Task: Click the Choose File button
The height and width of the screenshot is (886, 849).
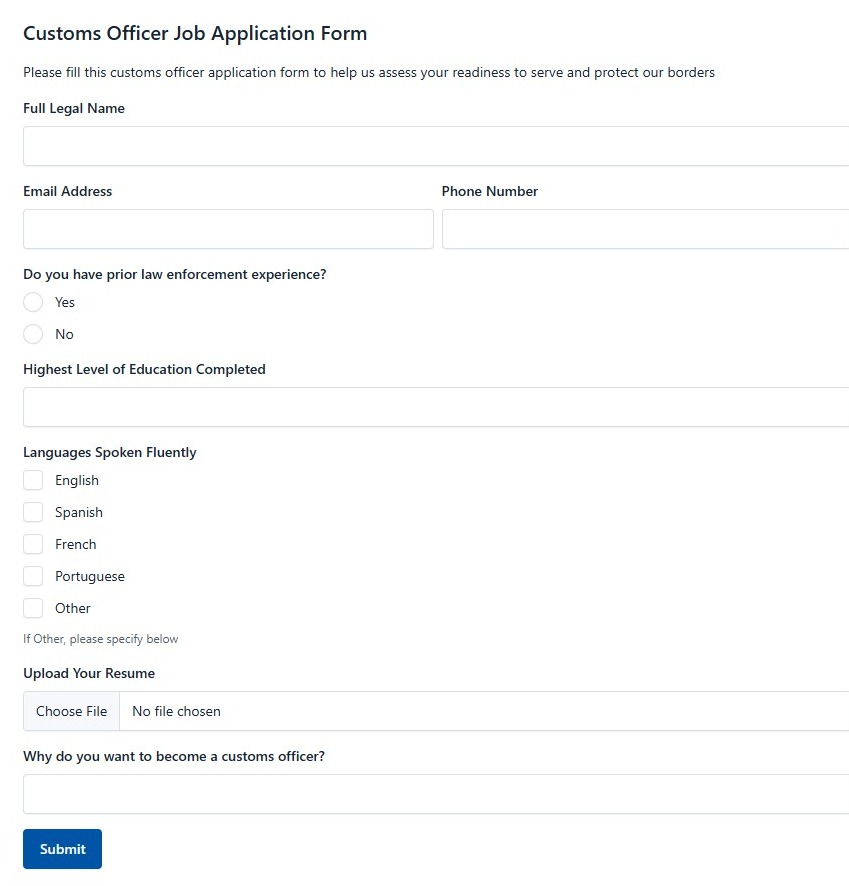Action: point(71,711)
